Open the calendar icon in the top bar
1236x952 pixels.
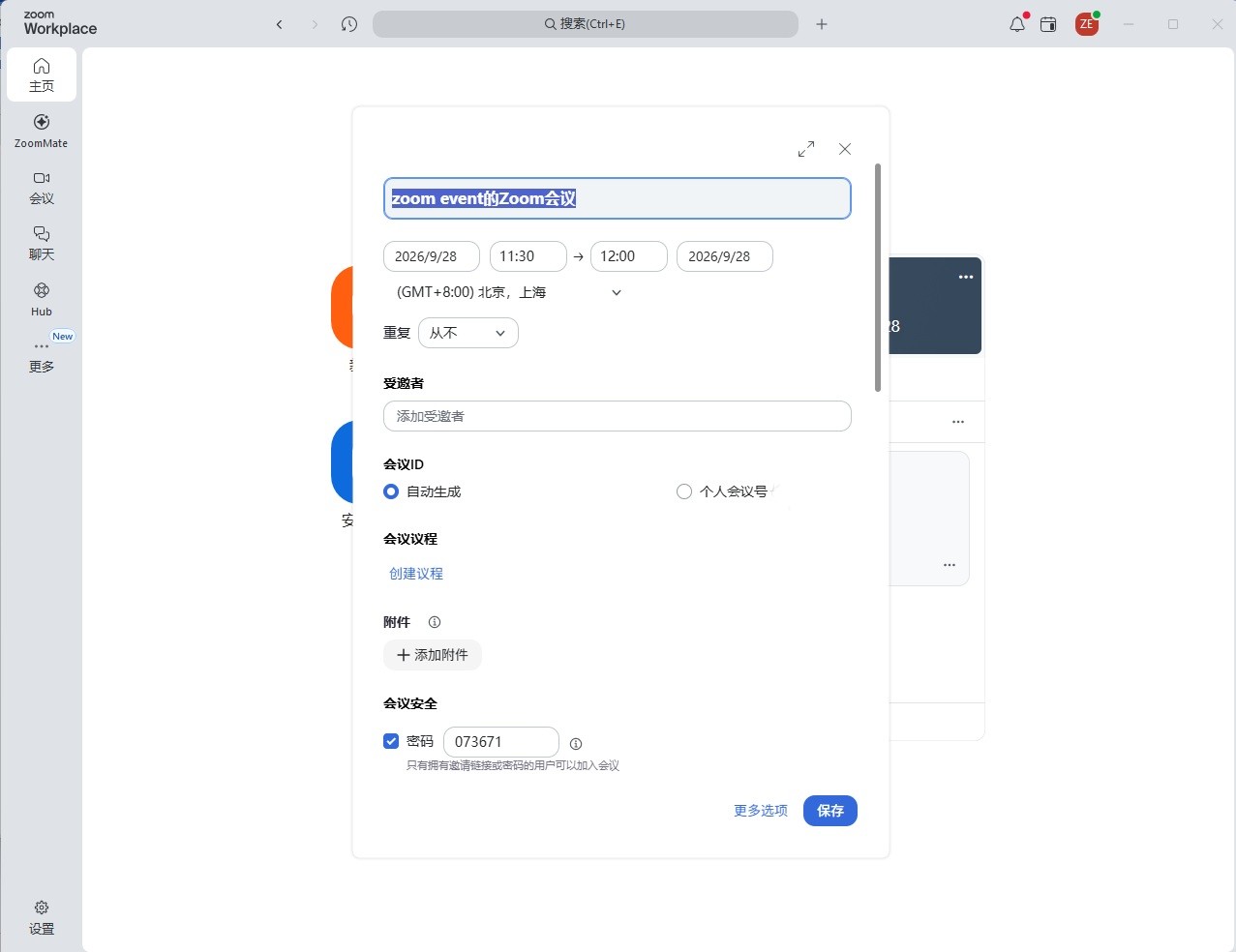[1048, 24]
